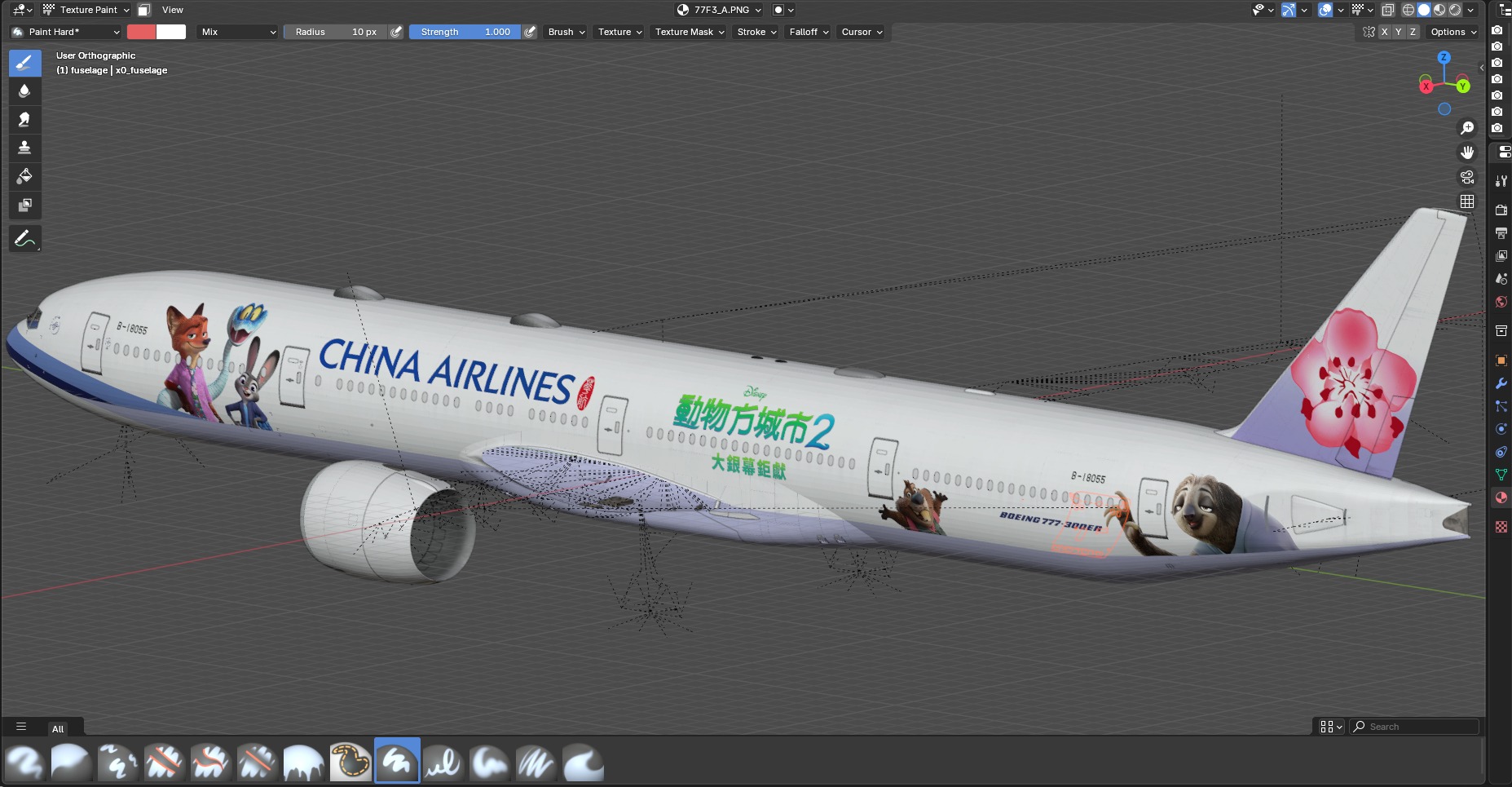
Task: Open the View menu
Action: [173, 10]
